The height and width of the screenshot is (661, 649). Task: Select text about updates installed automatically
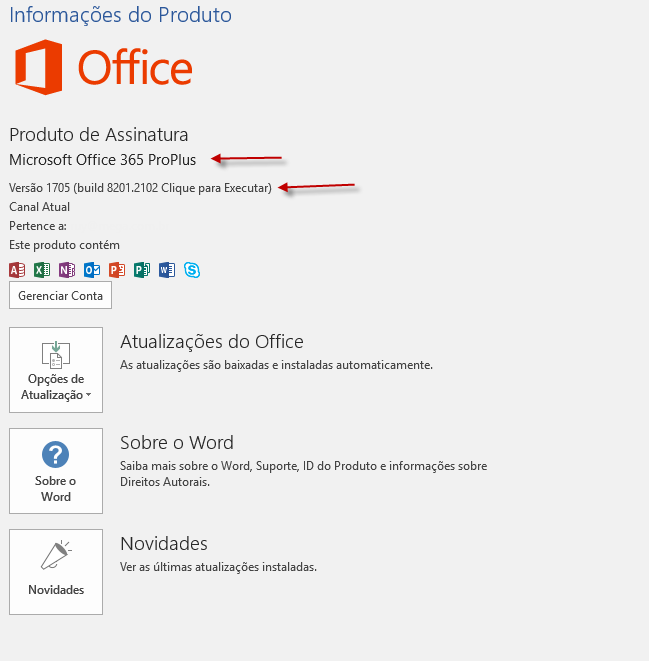tap(276, 365)
